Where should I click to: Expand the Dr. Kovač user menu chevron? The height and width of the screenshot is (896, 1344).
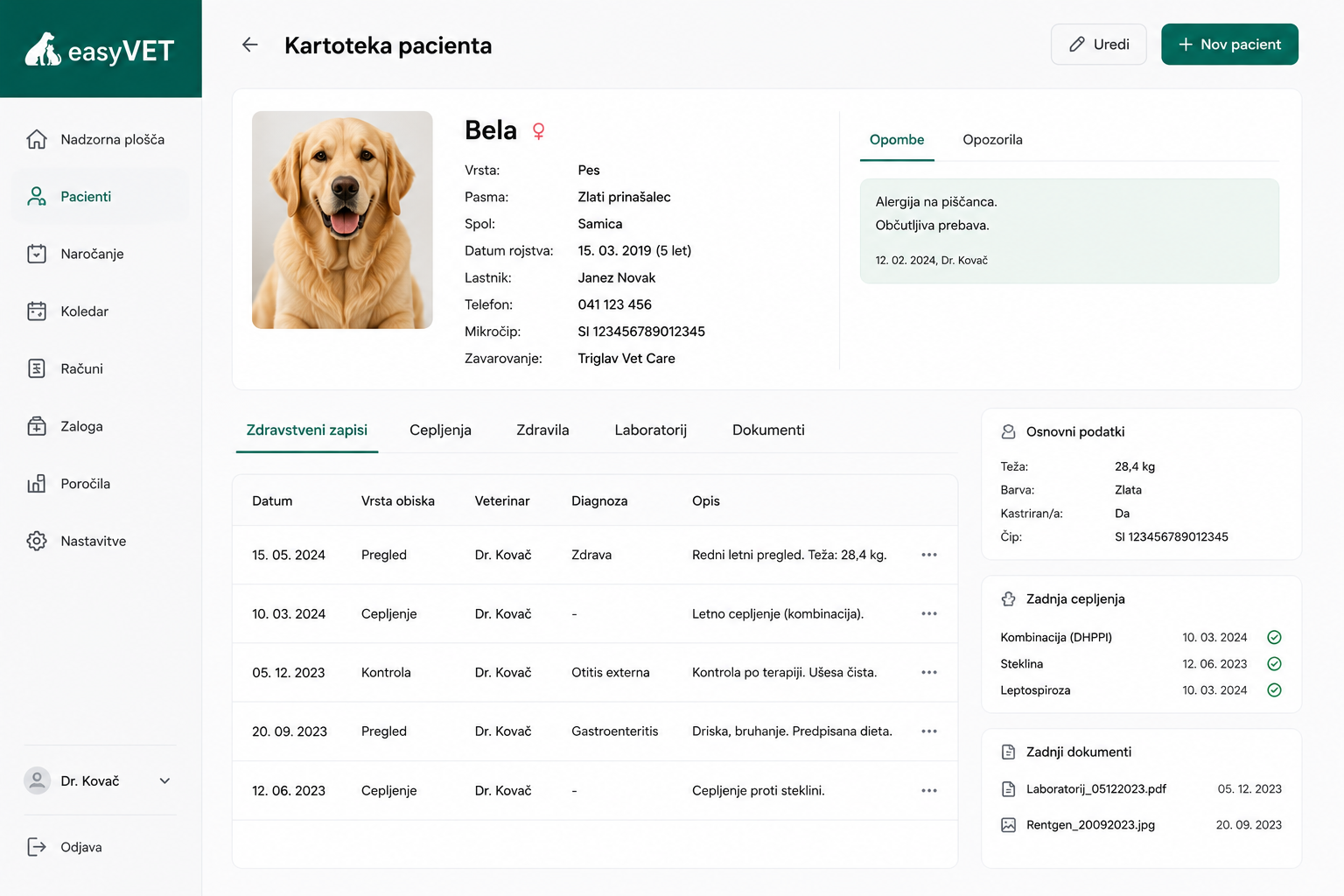tap(164, 780)
